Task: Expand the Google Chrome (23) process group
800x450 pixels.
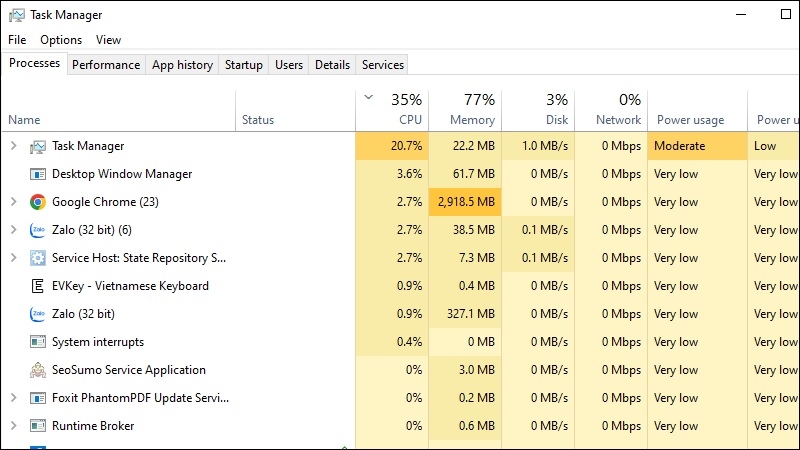Action: coord(14,202)
